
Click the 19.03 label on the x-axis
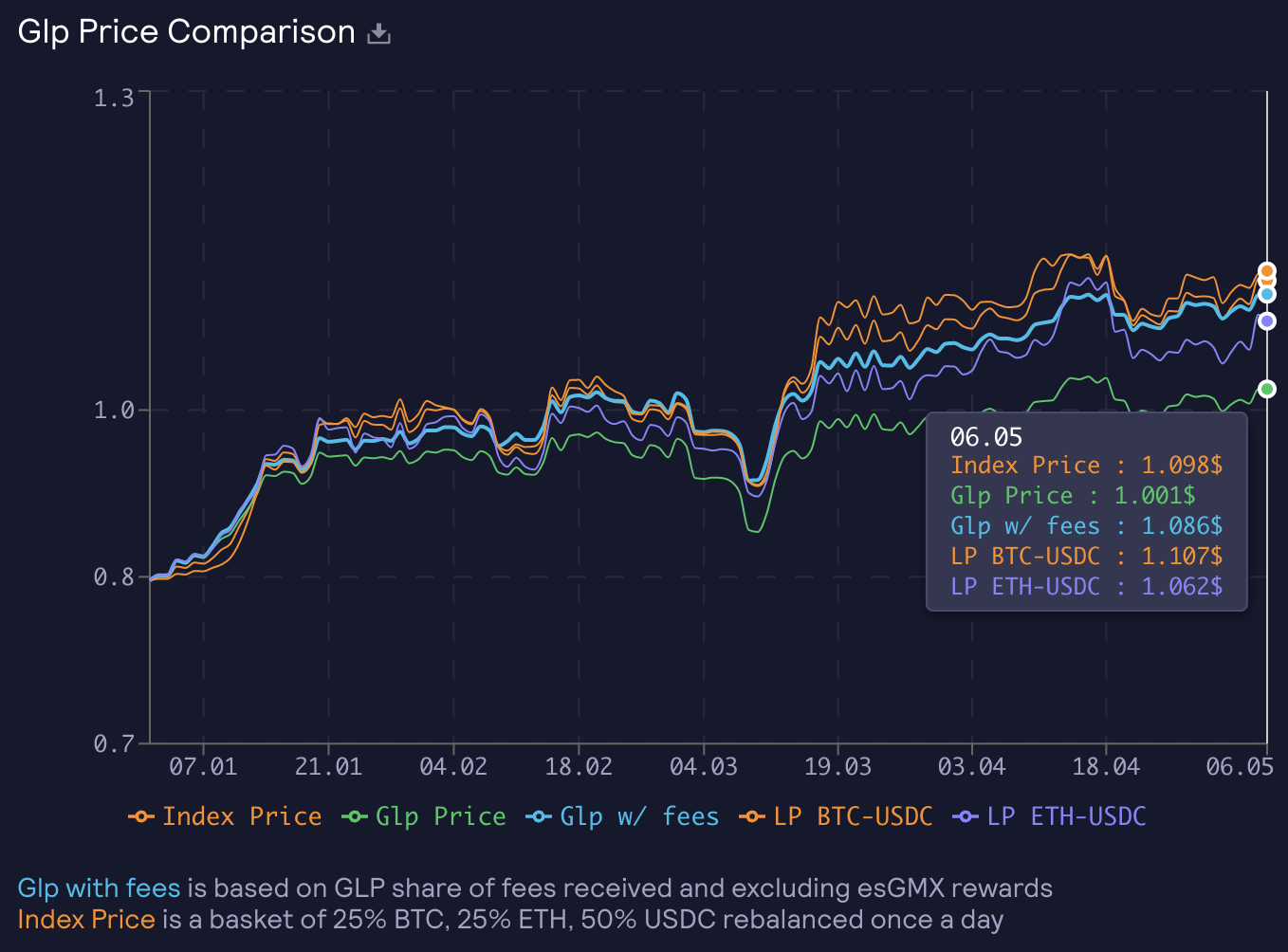pyautogui.click(x=838, y=766)
